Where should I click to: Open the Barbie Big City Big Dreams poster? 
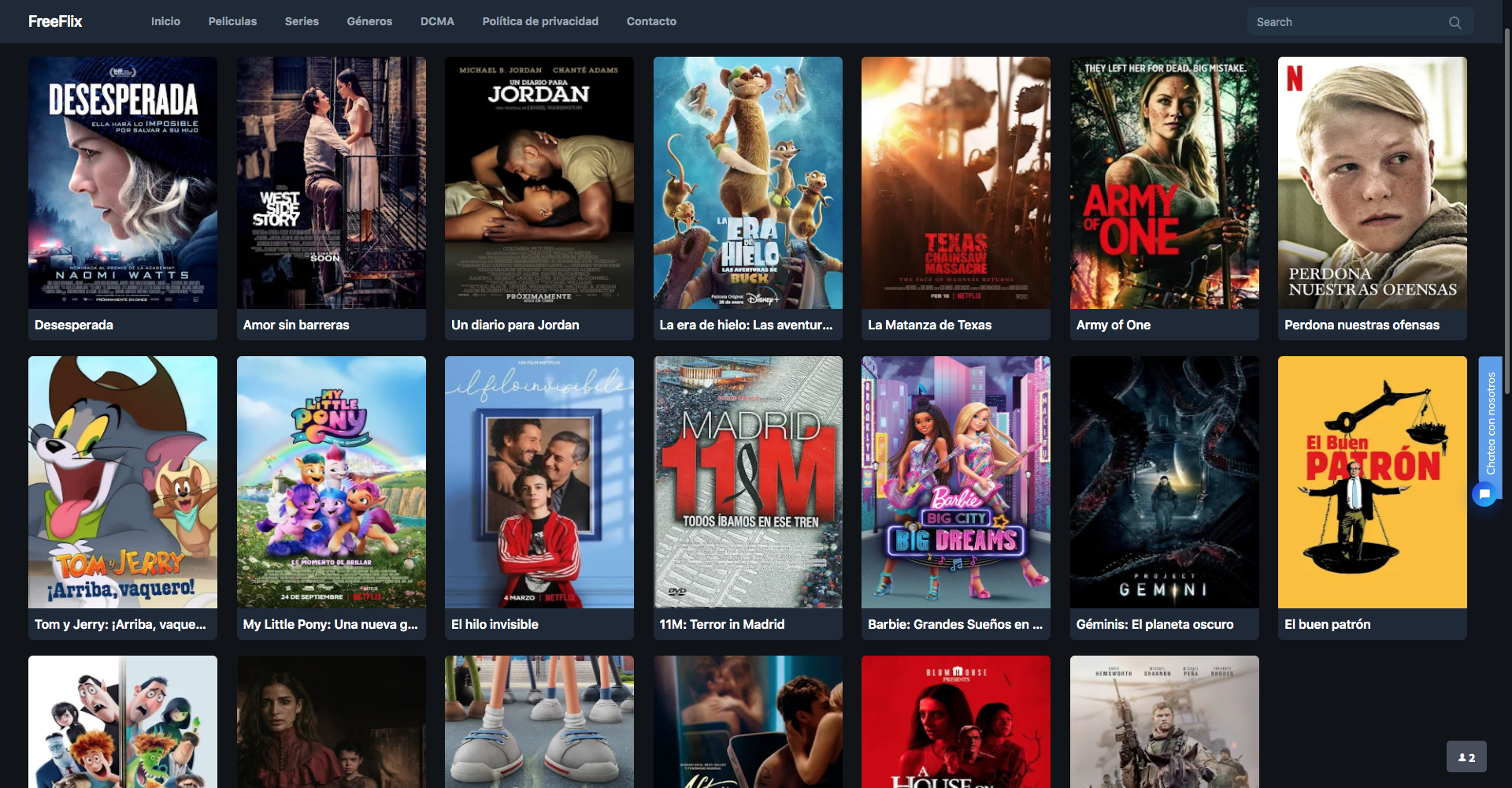956,482
